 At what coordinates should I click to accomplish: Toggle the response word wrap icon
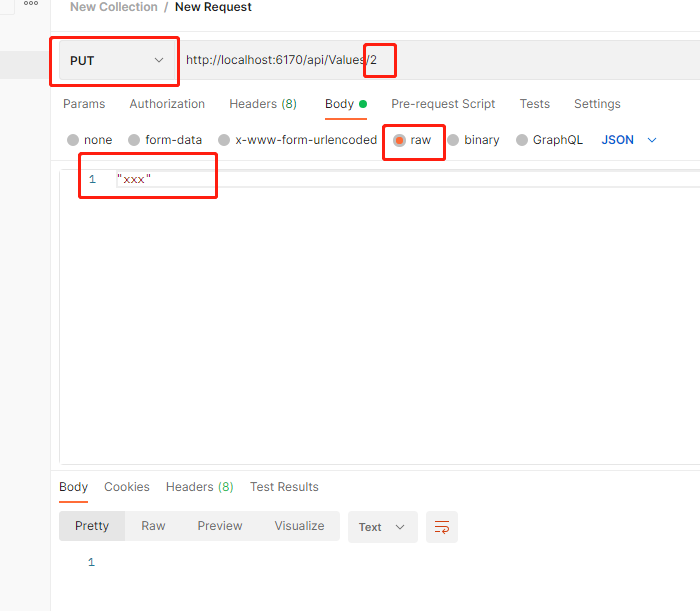coord(442,527)
